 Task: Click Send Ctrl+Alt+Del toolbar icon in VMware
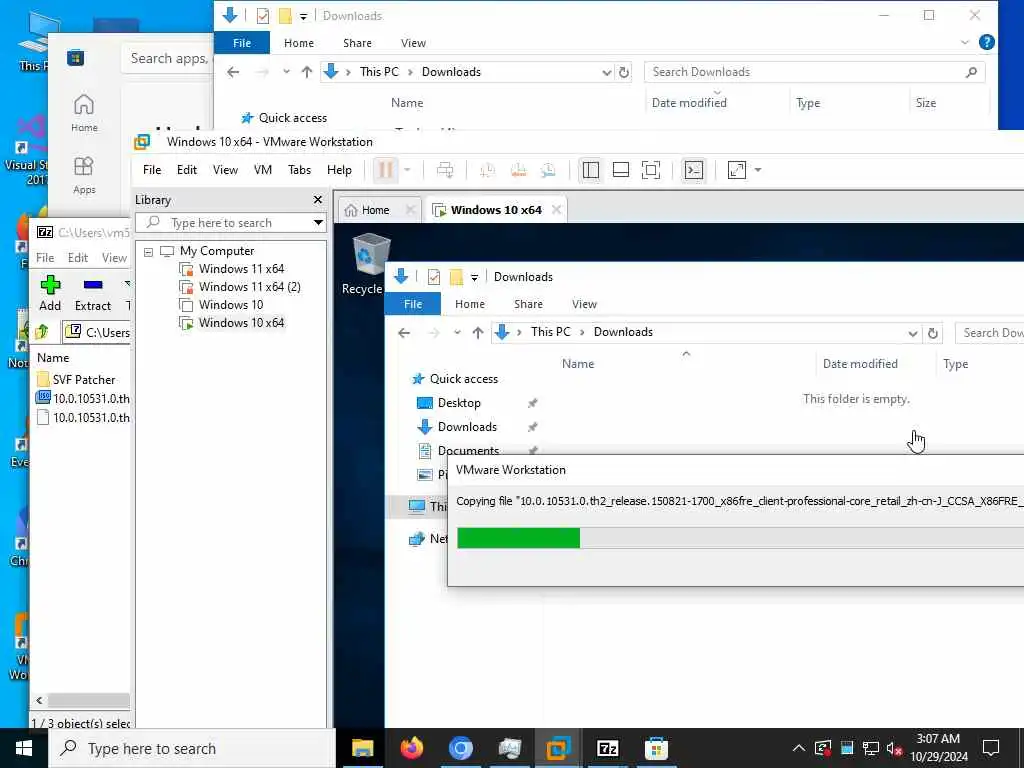(445, 170)
